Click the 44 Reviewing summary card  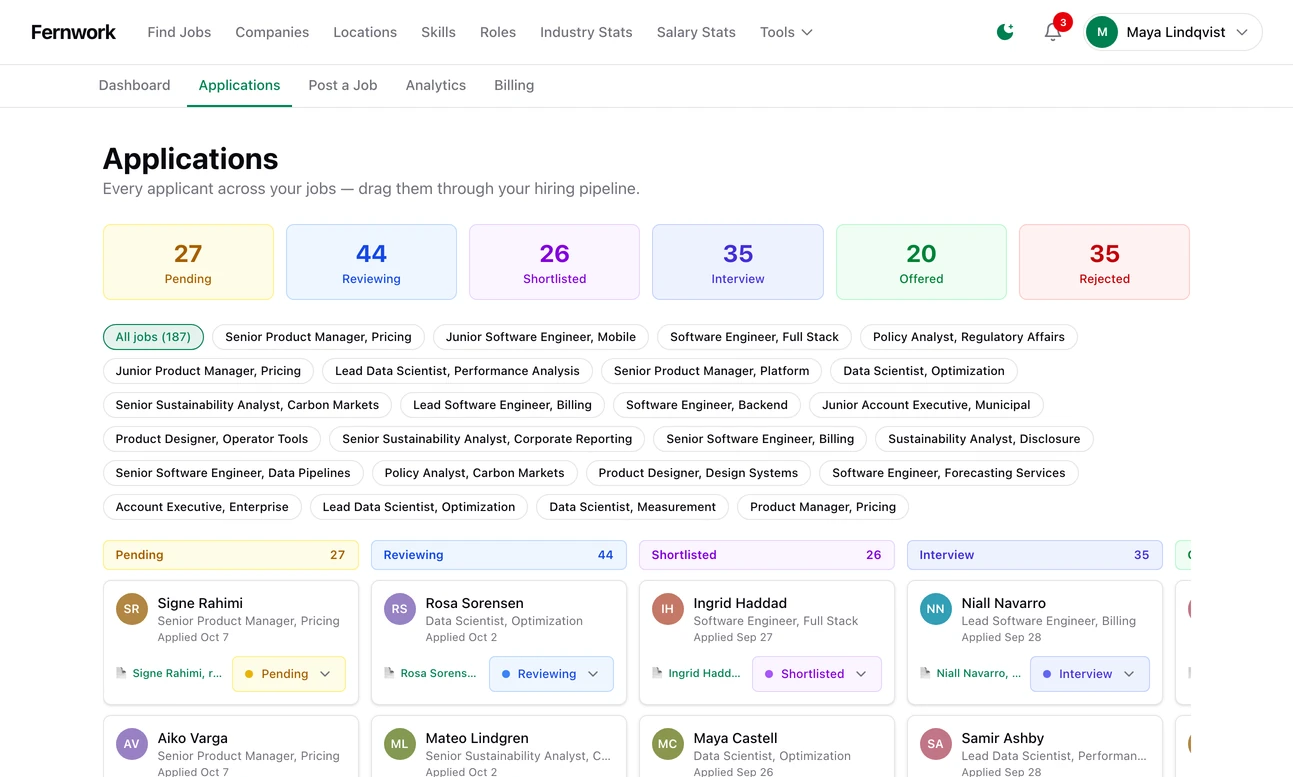[x=371, y=262]
